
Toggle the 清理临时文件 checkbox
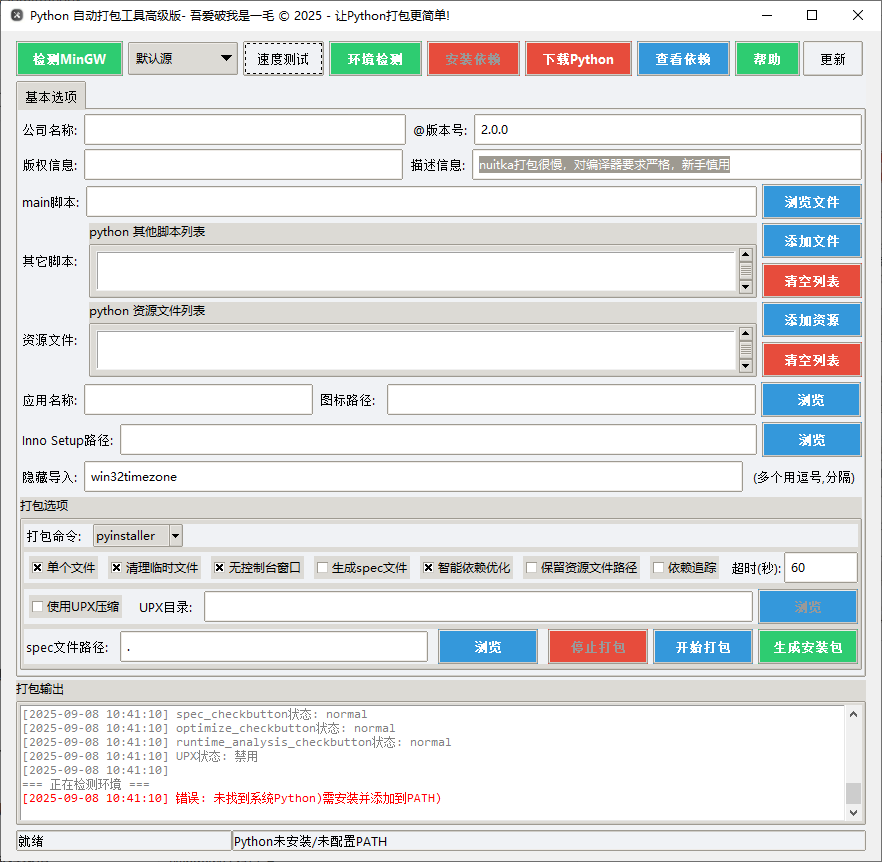[x=116, y=568]
